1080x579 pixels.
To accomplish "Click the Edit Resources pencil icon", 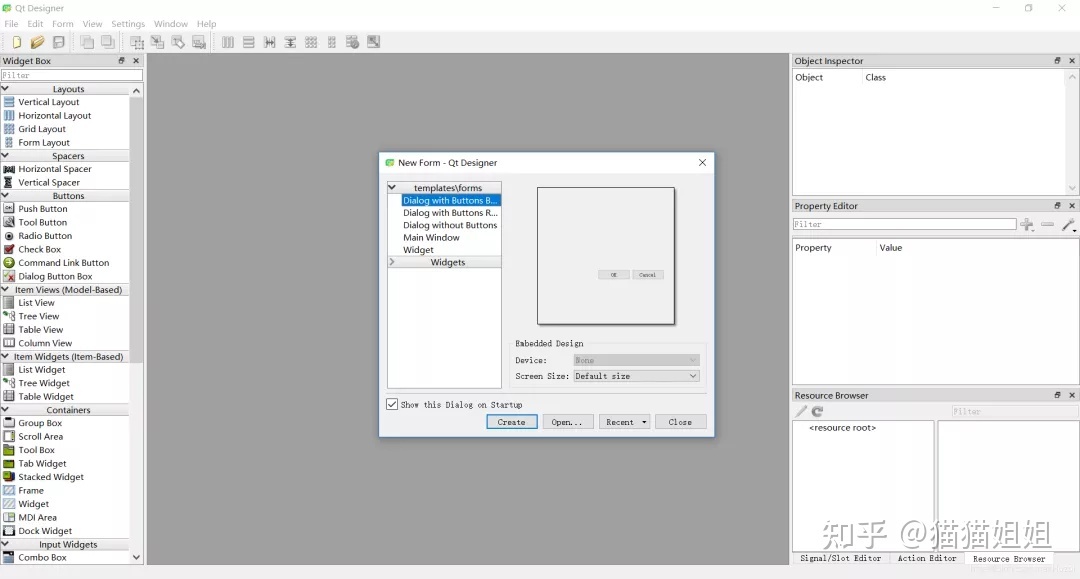I will click(x=801, y=411).
